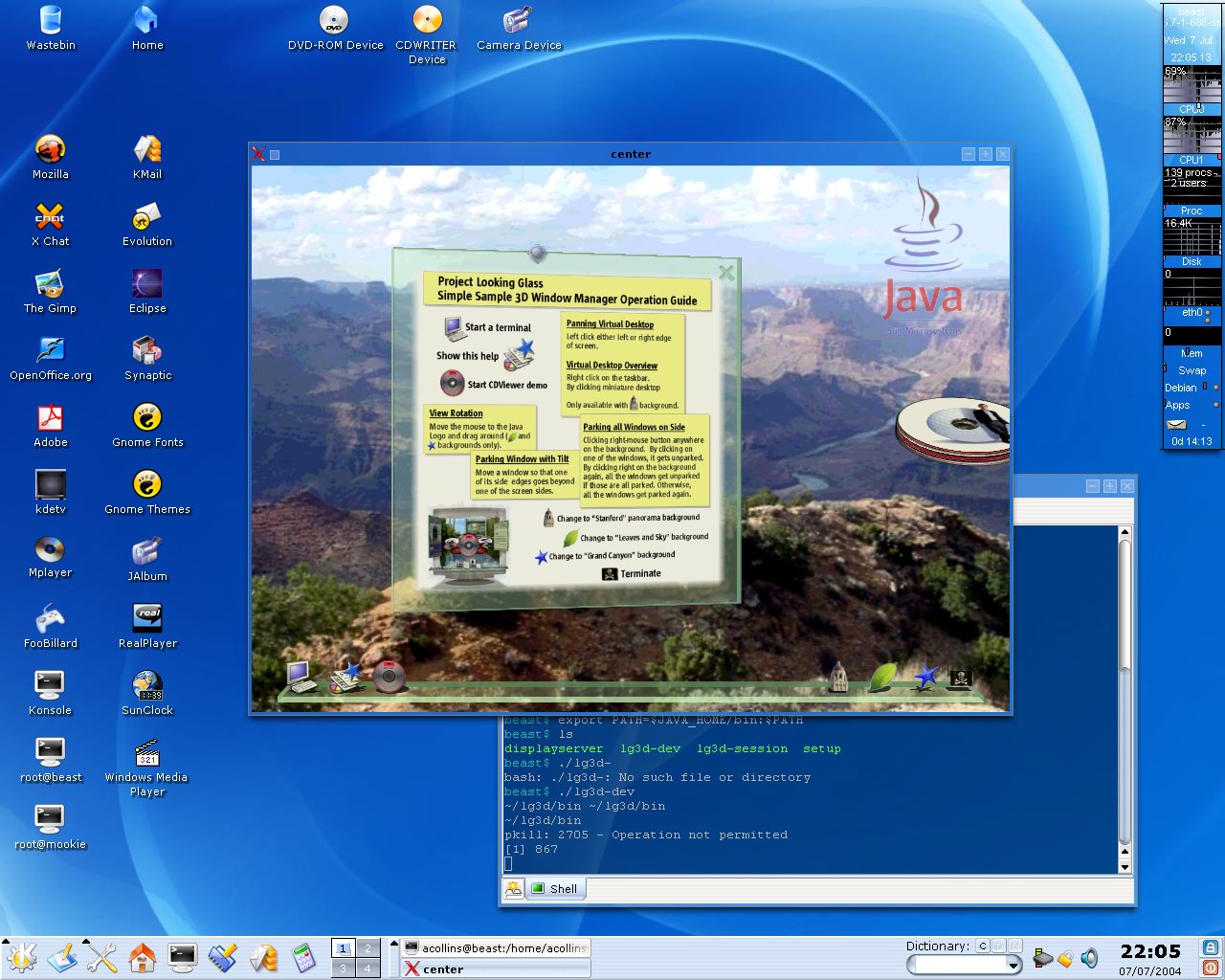Screen dimensions: 1225x980
Task: Click Start CDViewer demo disc icon in guide
Action: [x=452, y=384]
